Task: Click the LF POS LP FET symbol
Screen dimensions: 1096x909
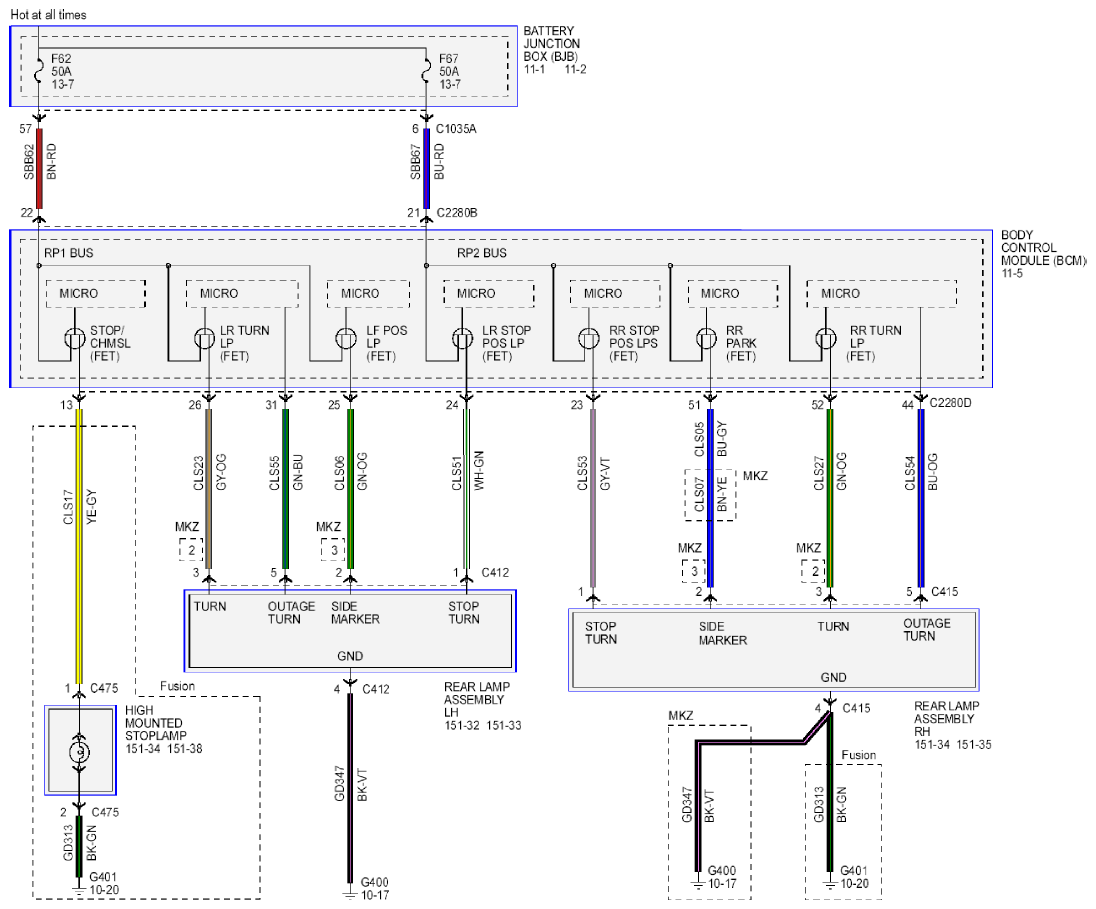Action: (x=346, y=340)
